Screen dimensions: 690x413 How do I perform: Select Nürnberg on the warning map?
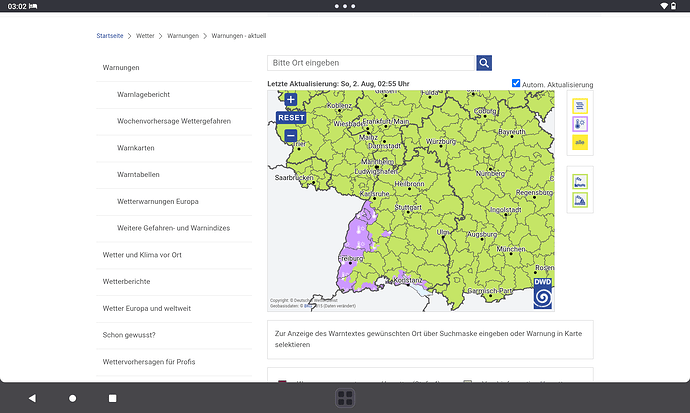pos(490,173)
